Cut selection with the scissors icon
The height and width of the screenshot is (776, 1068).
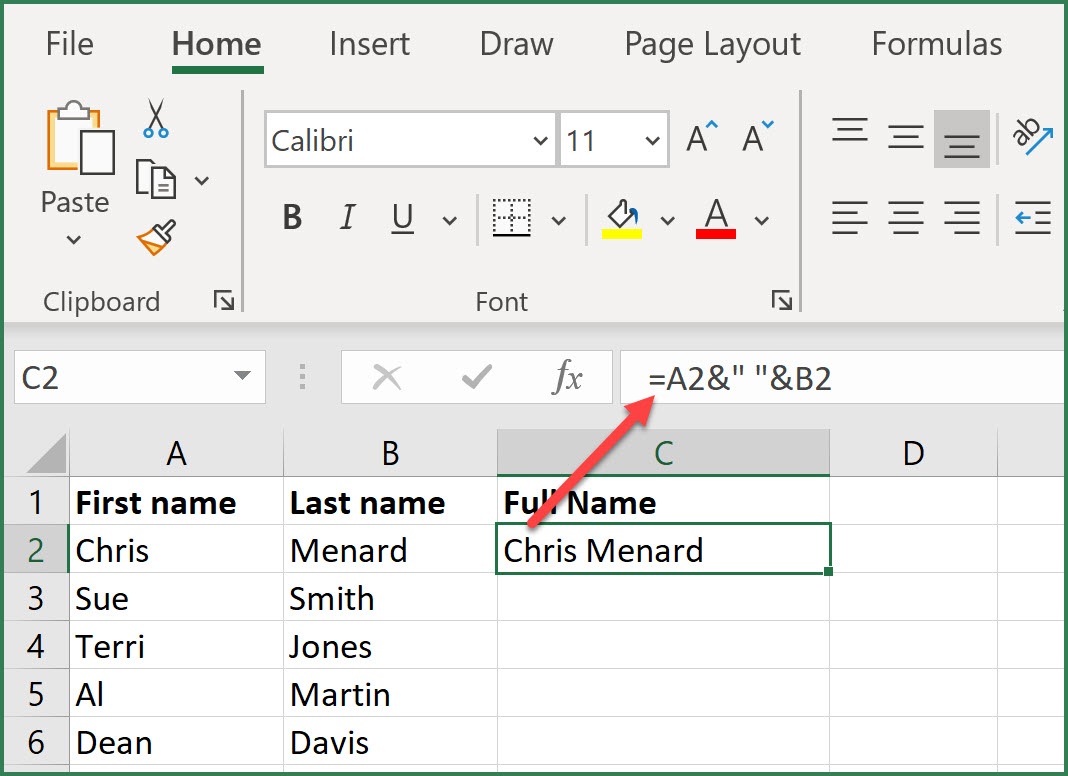[x=156, y=118]
